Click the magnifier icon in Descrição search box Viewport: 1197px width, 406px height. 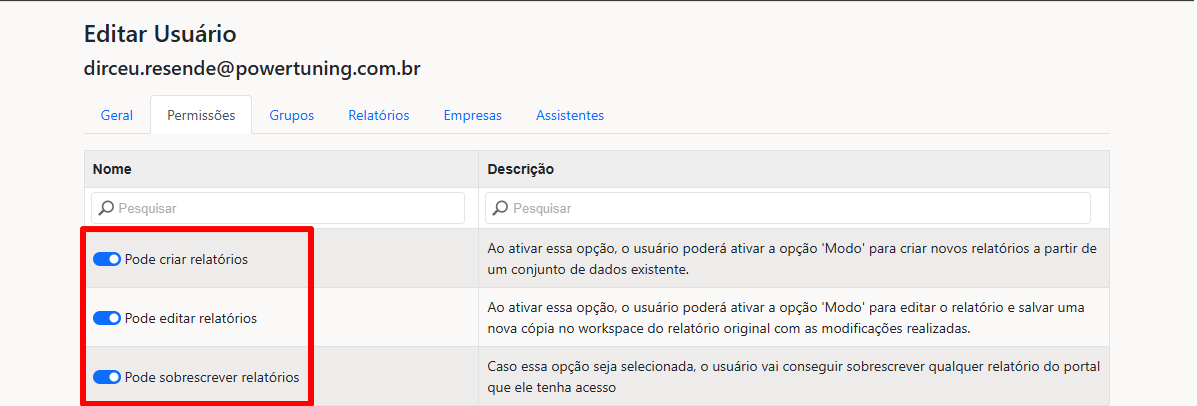pyautogui.click(x=502, y=208)
